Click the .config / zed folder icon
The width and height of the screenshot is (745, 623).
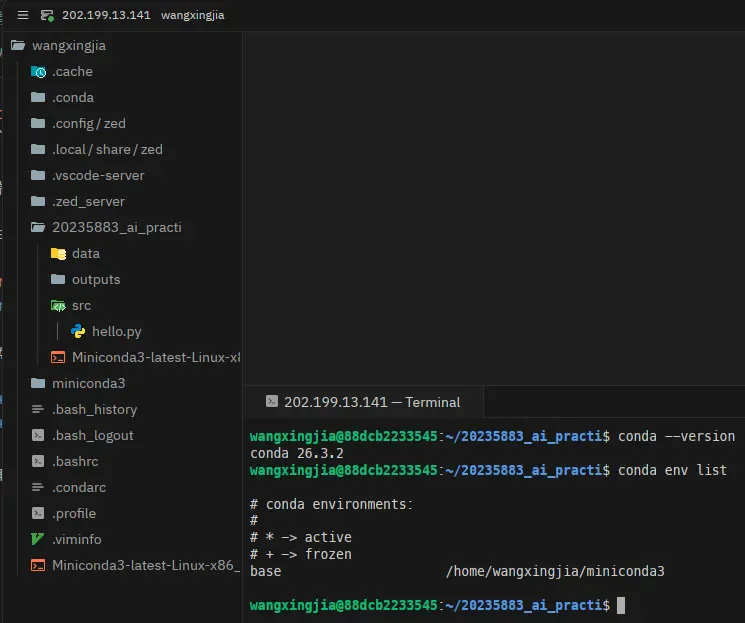(x=38, y=124)
